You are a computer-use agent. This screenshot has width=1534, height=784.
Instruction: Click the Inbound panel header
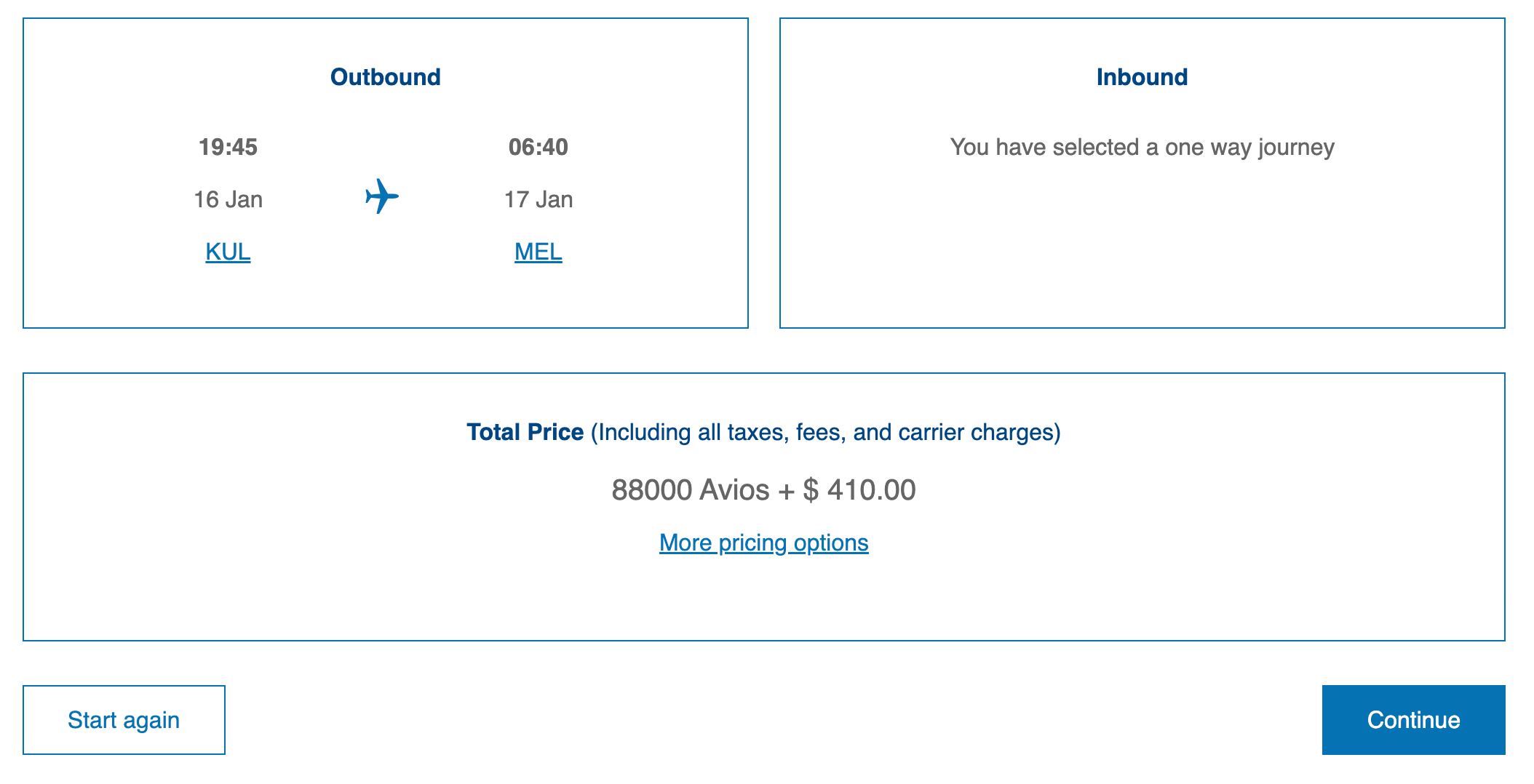pos(1141,76)
